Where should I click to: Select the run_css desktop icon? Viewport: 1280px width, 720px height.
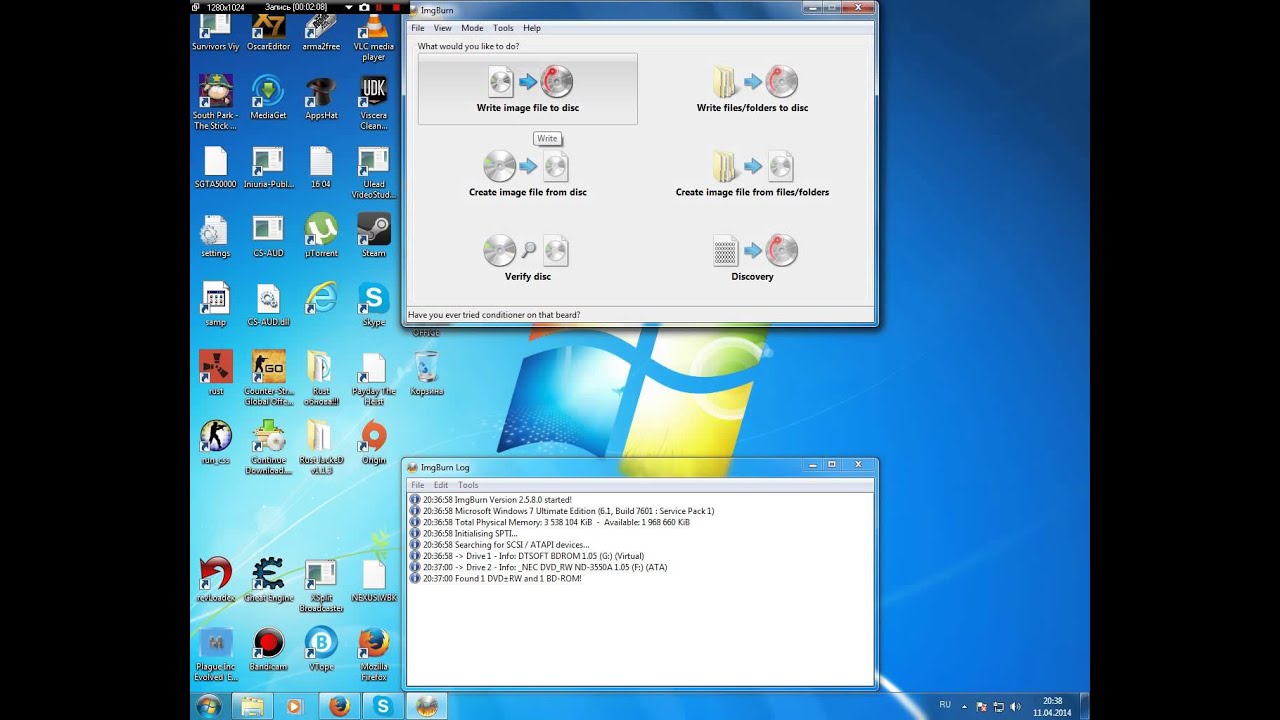tap(216, 442)
